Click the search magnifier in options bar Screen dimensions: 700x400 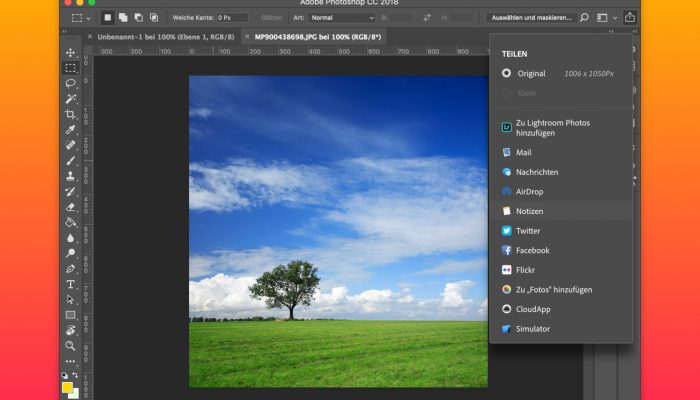[x=584, y=18]
